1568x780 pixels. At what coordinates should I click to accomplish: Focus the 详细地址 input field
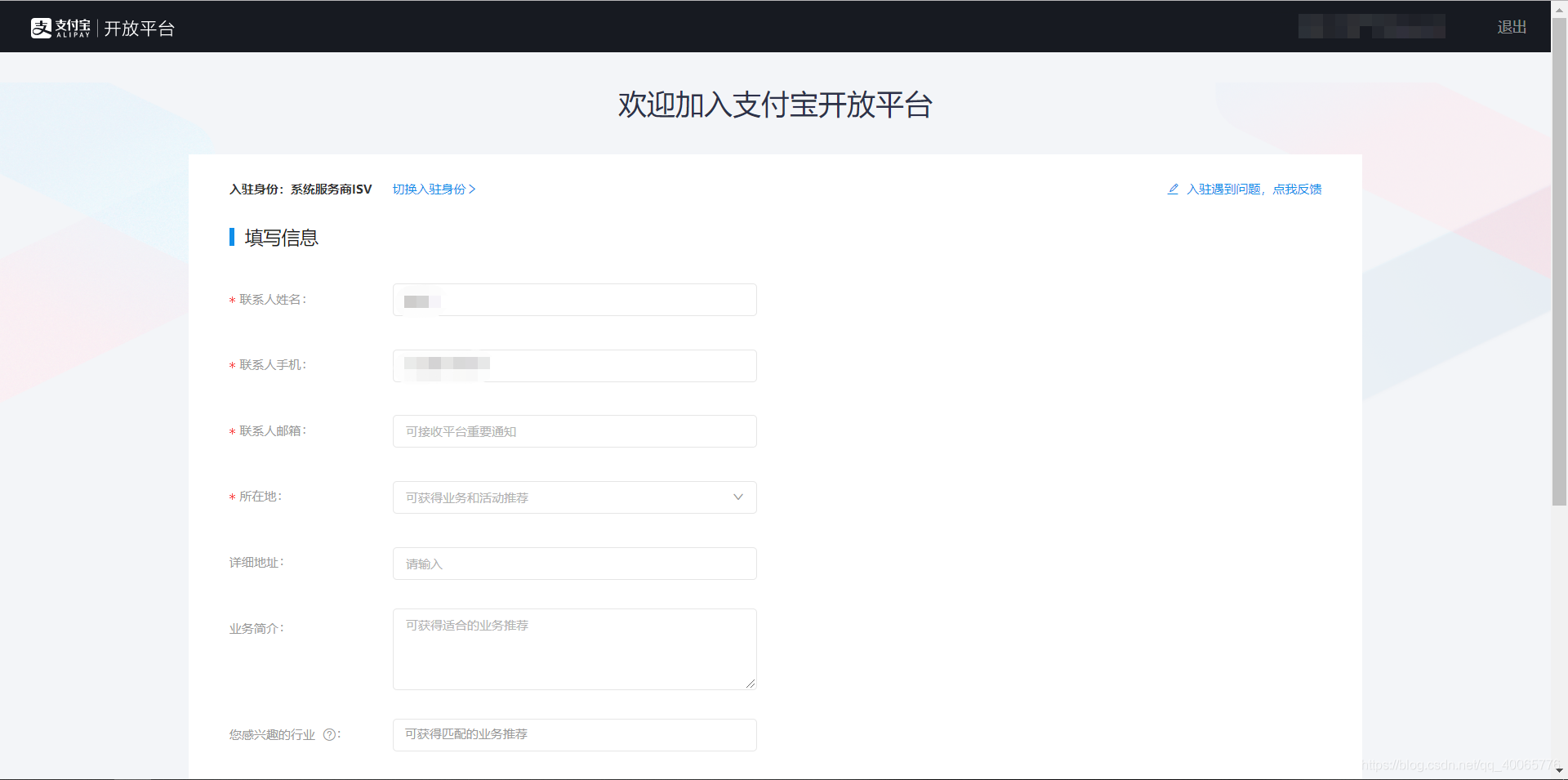(574, 564)
